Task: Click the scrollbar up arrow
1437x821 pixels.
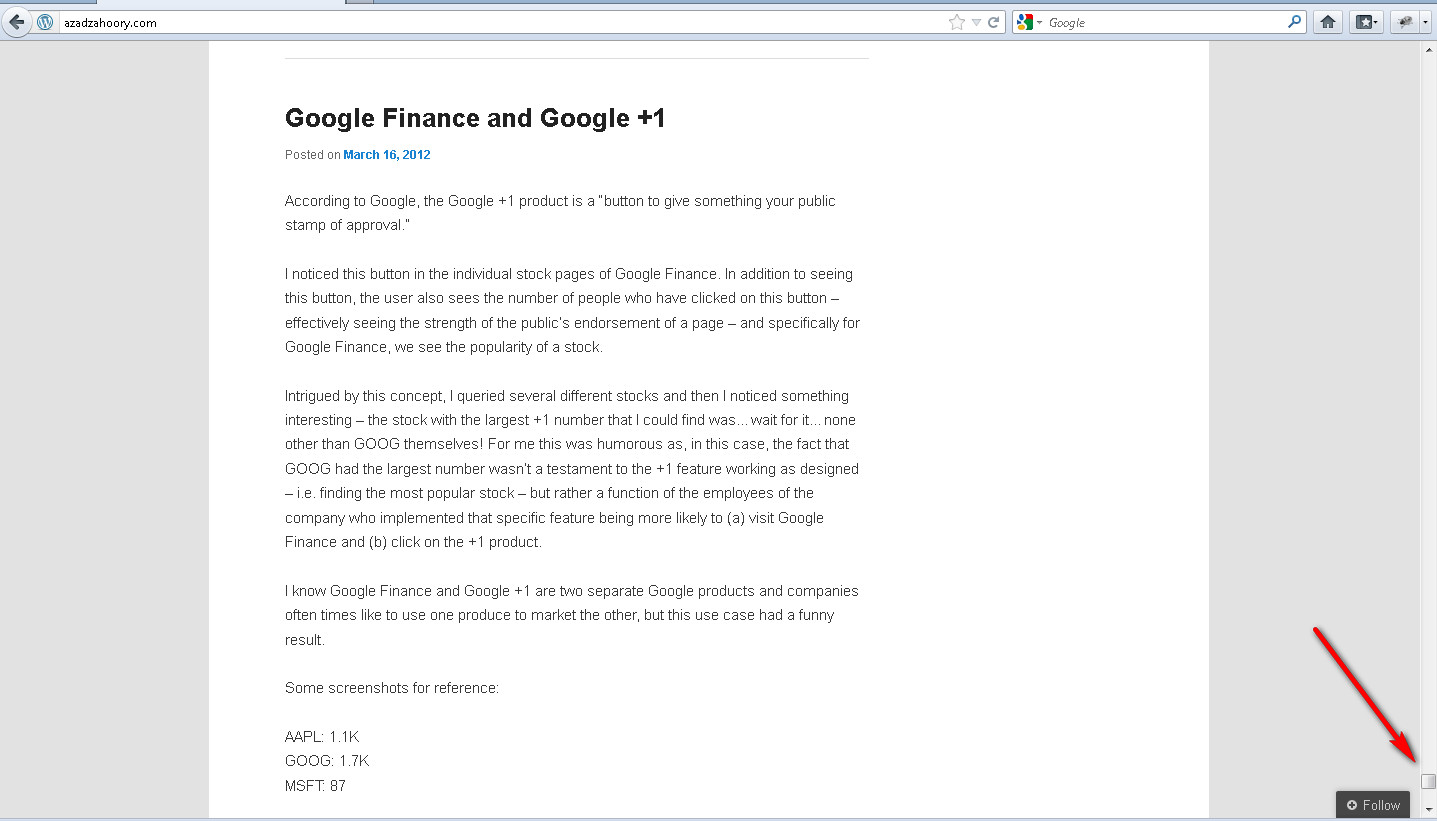Action: (x=1429, y=49)
